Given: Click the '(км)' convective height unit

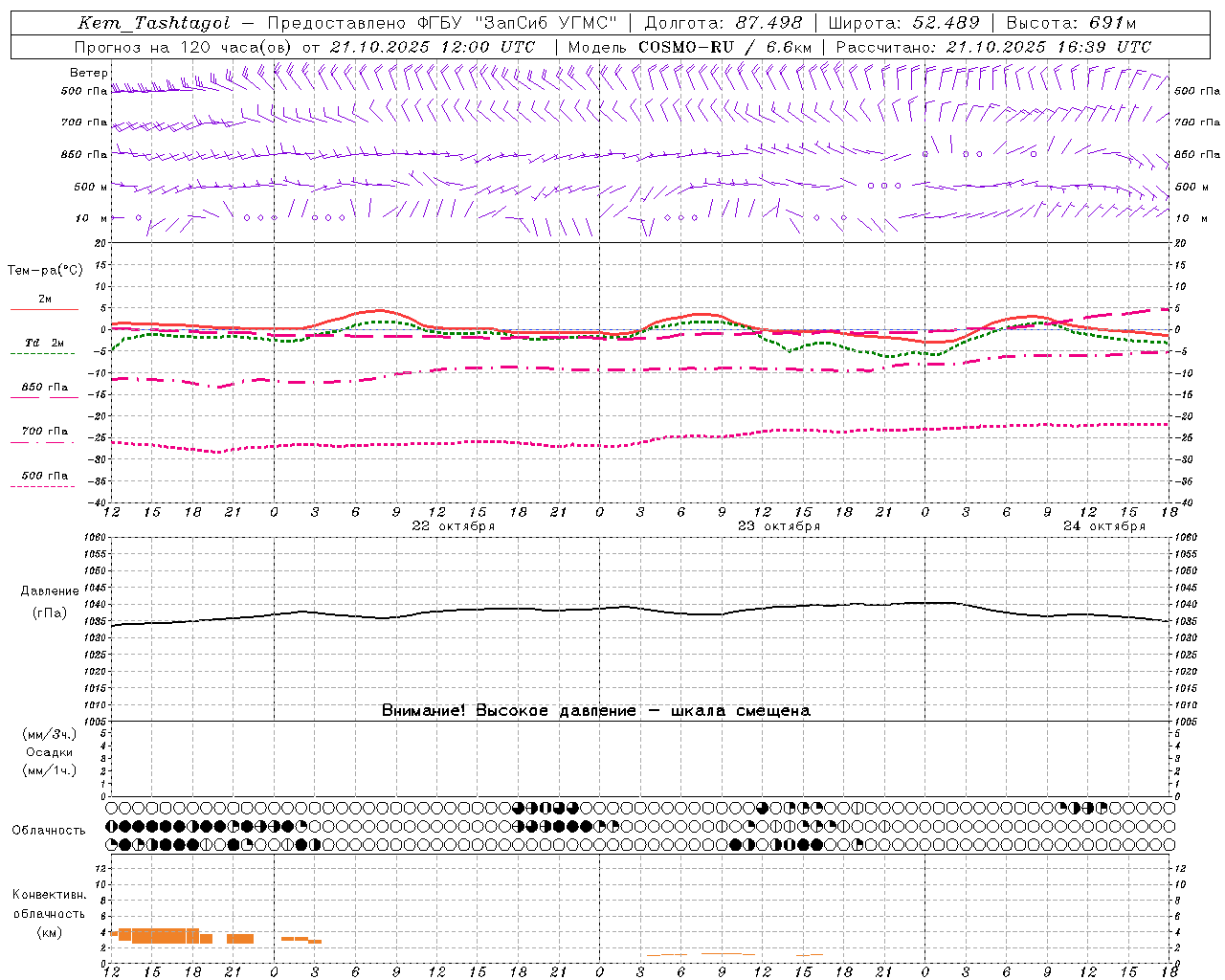Looking at the screenshot, I should pyautogui.click(x=49, y=933).
